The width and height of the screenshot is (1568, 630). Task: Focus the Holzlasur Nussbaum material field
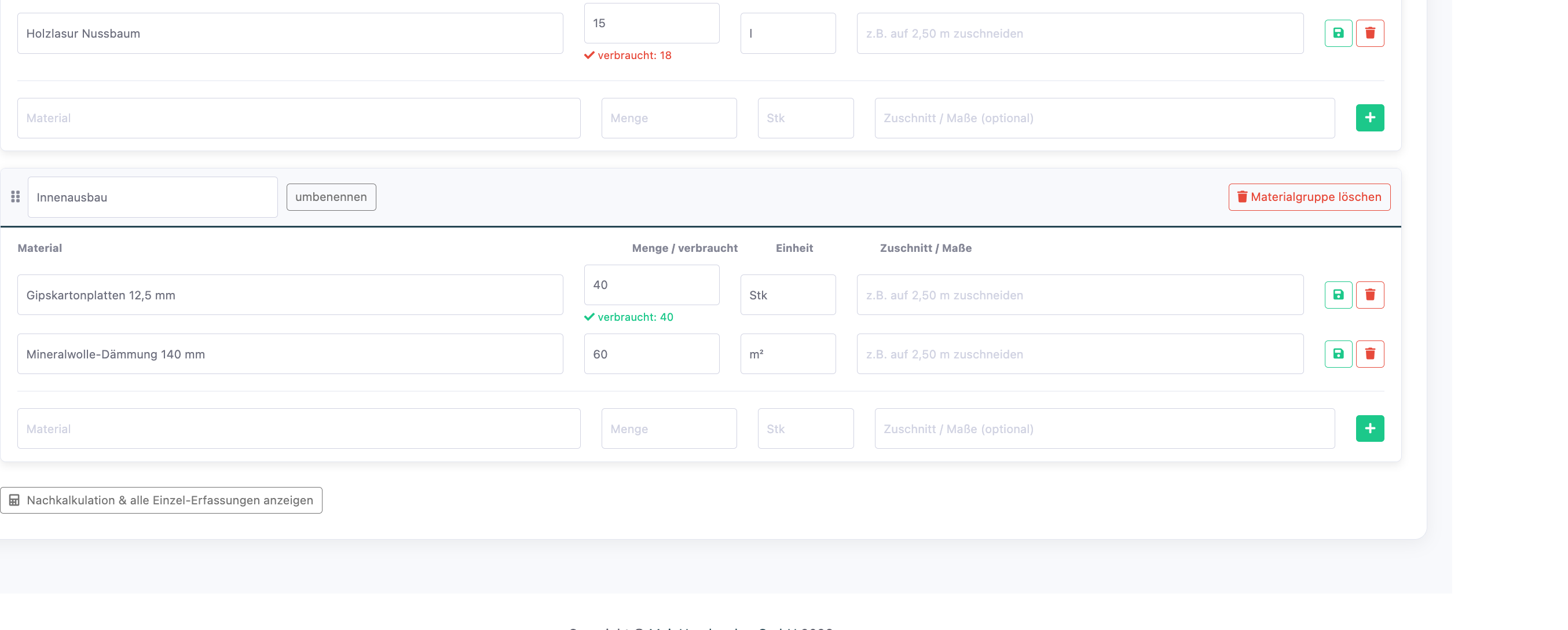[x=290, y=34]
